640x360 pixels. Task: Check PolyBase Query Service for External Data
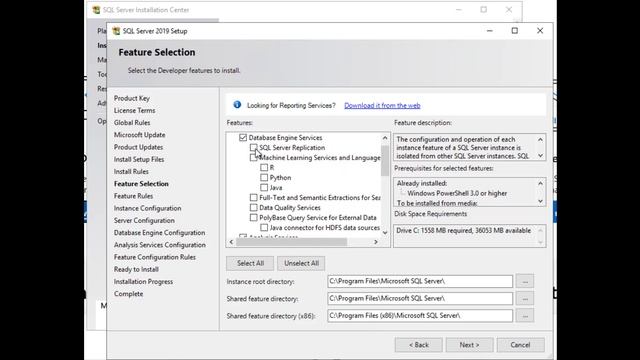point(253,218)
